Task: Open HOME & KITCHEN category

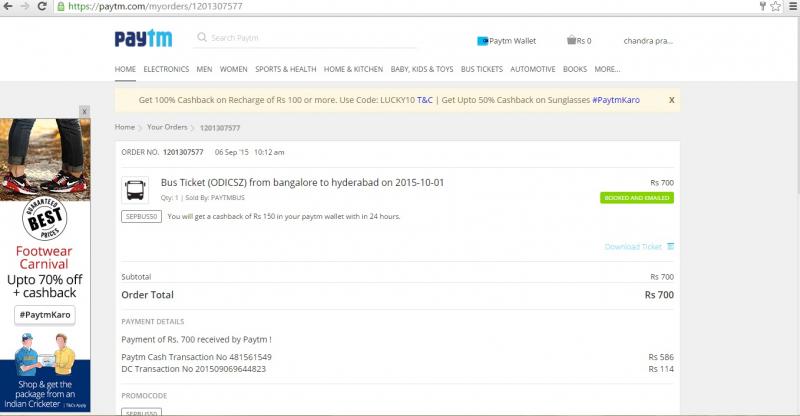Action: (353, 69)
